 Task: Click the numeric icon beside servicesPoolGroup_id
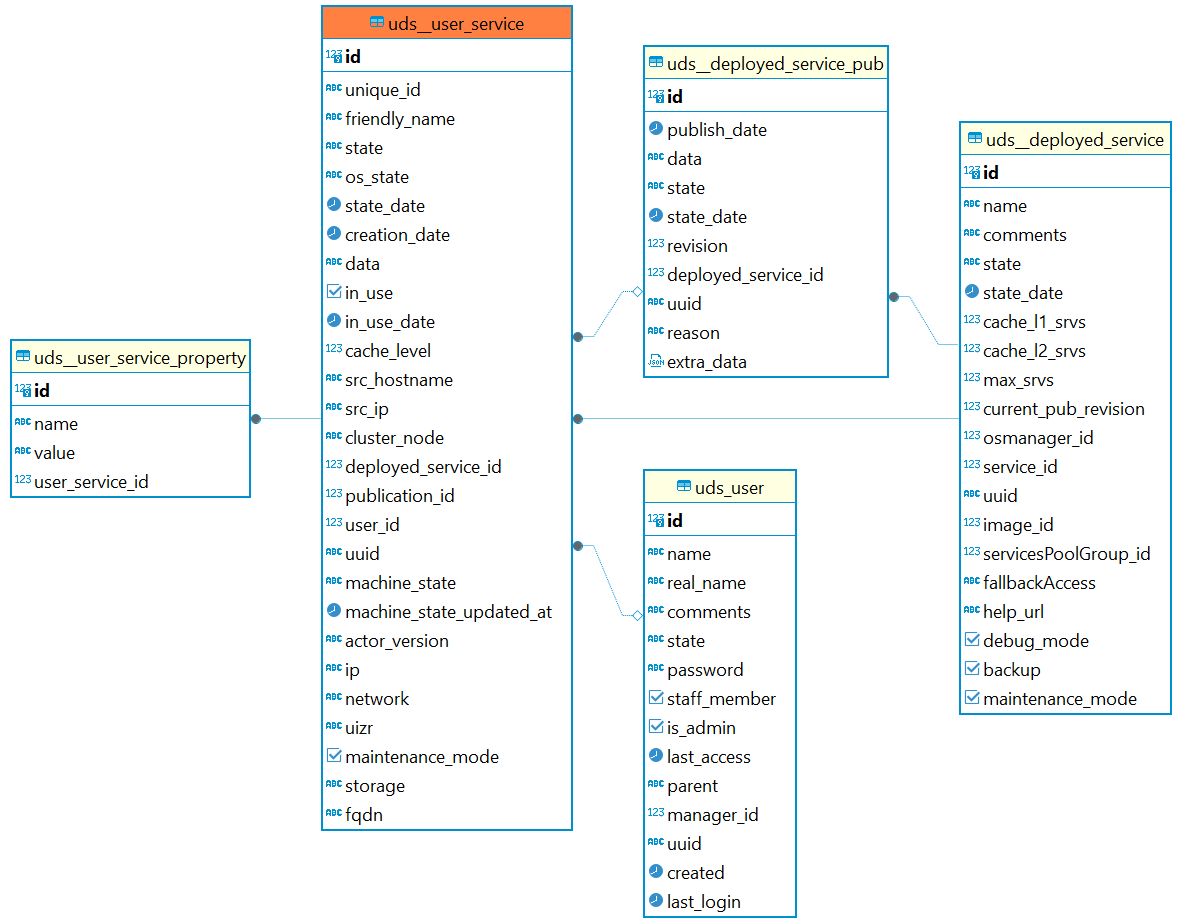971,553
